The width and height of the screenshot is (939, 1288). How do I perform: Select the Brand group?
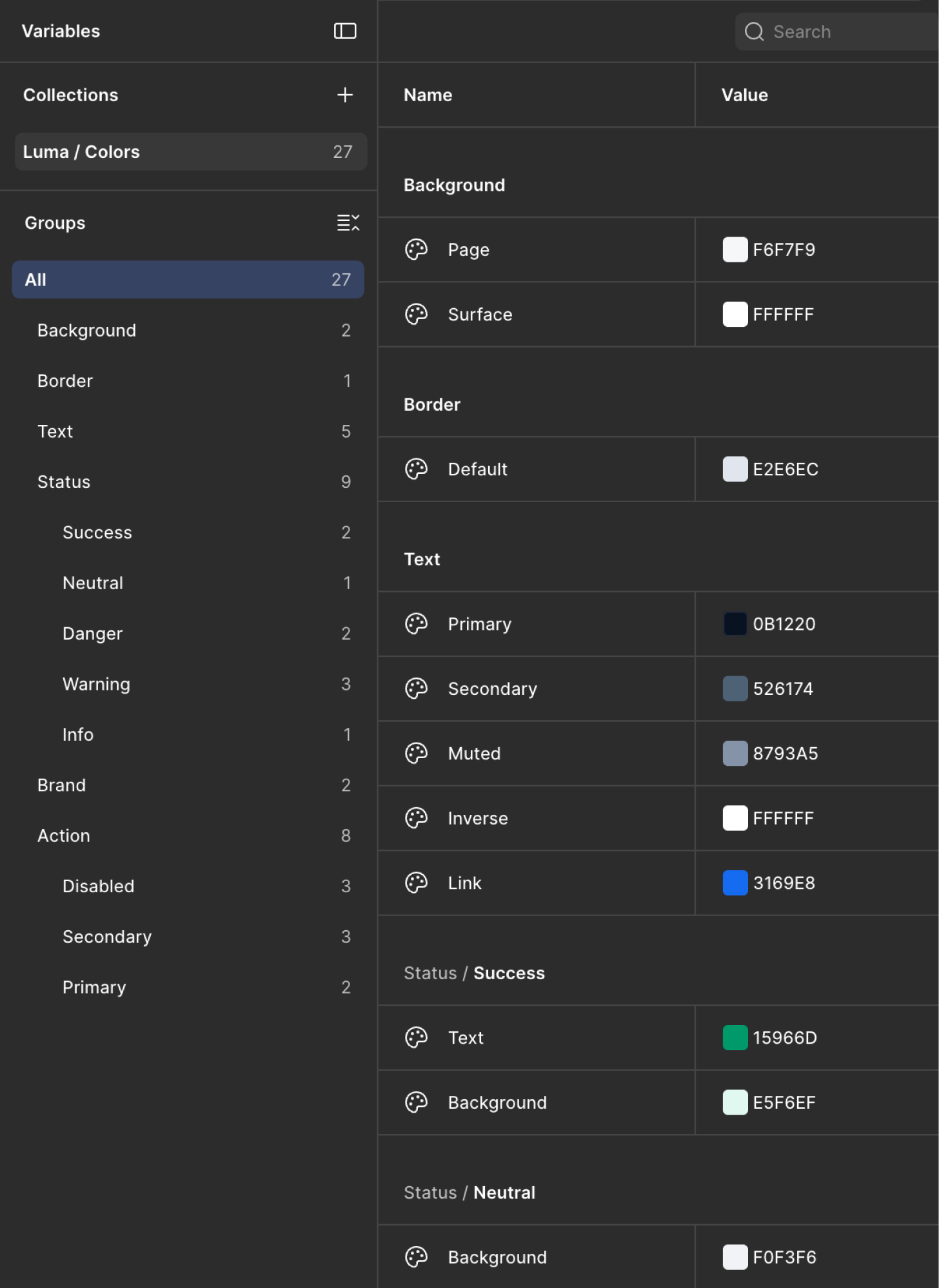click(x=188, y=785)
